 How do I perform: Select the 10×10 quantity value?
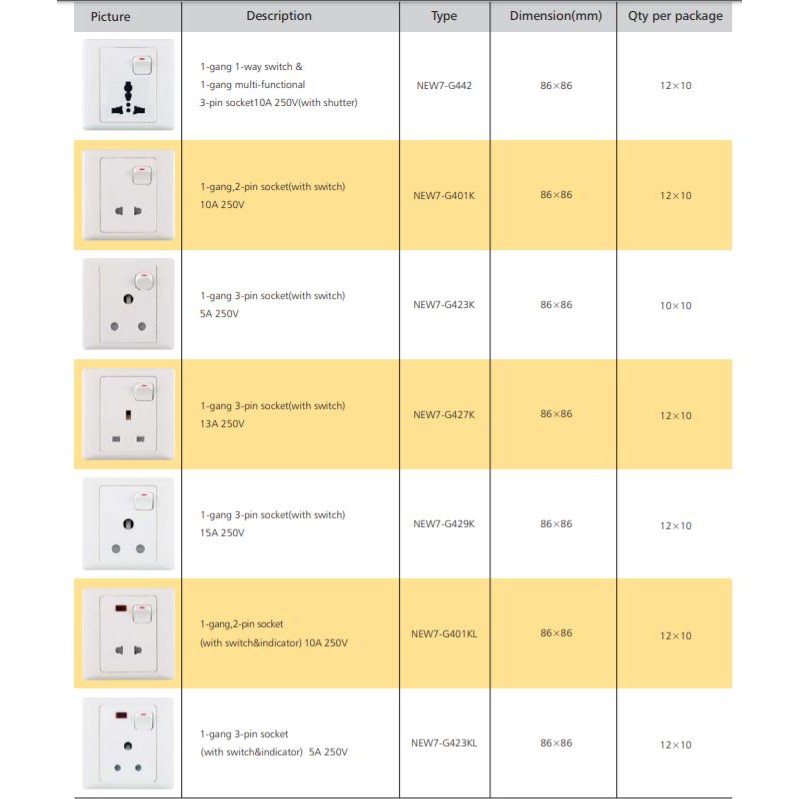click(675, 306)
